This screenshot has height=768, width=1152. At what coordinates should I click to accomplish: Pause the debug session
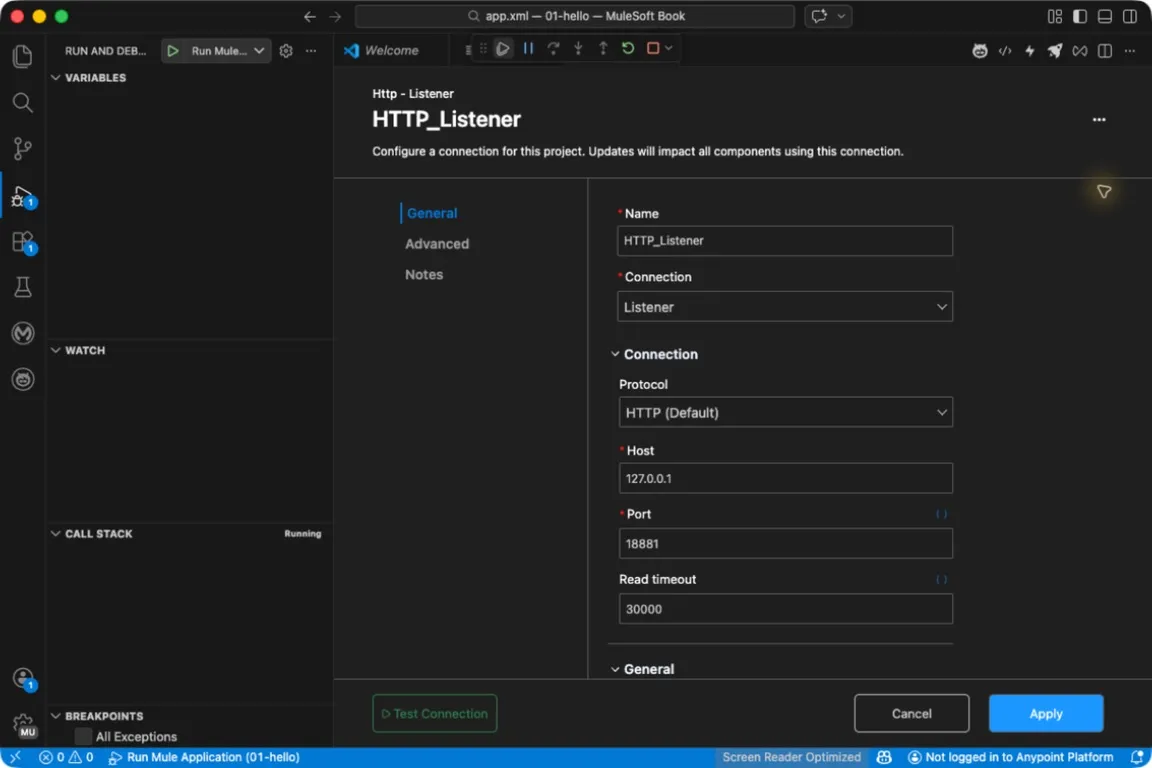[528, 49]
